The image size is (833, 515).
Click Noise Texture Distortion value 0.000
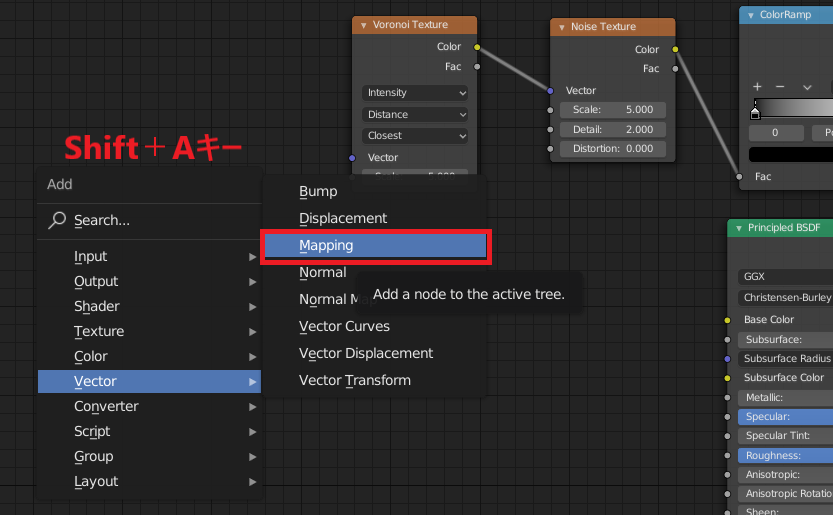click(613, 149)
